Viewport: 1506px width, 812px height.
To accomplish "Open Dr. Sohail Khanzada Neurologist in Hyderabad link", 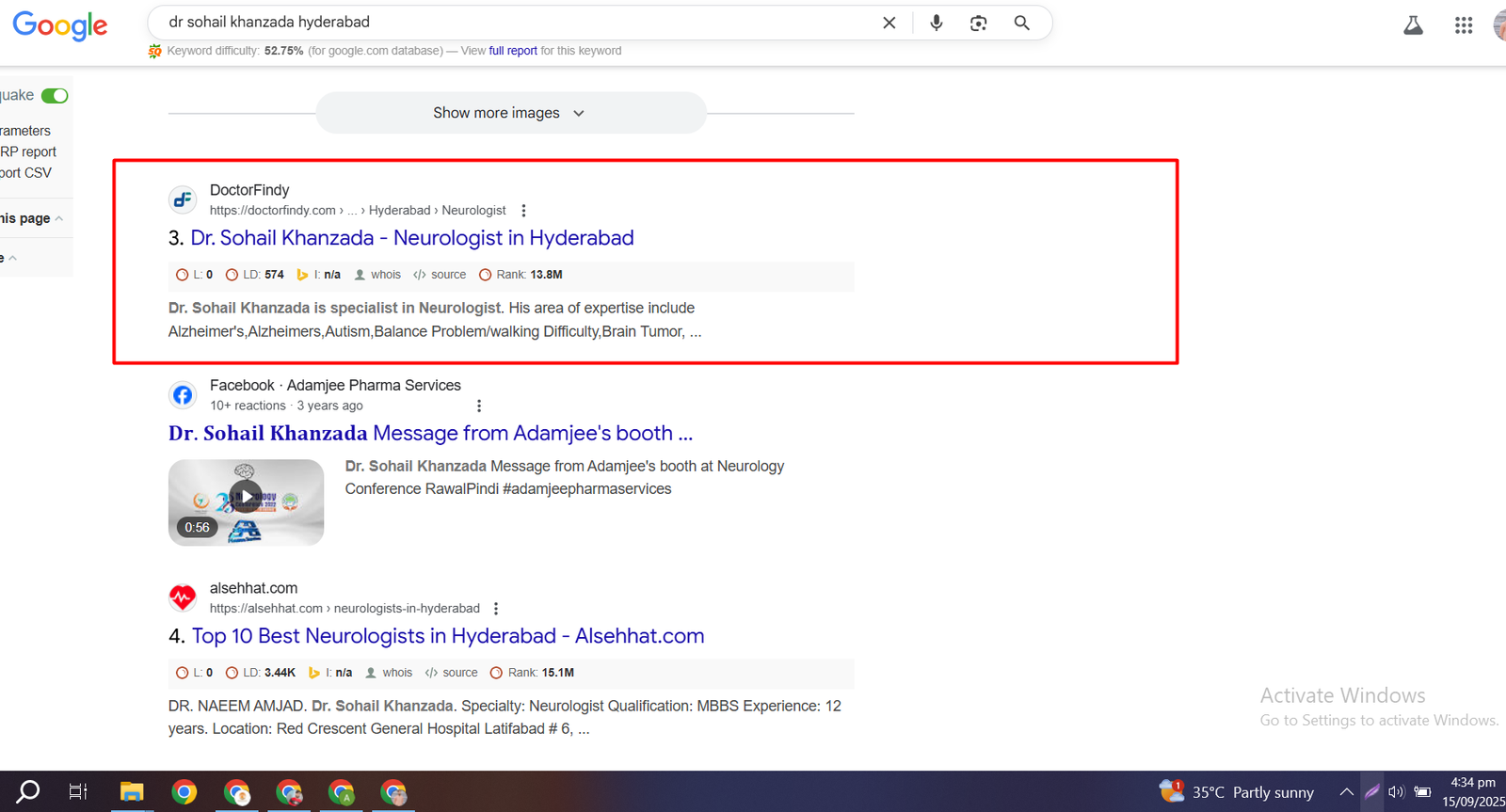I will pos(411,238).
